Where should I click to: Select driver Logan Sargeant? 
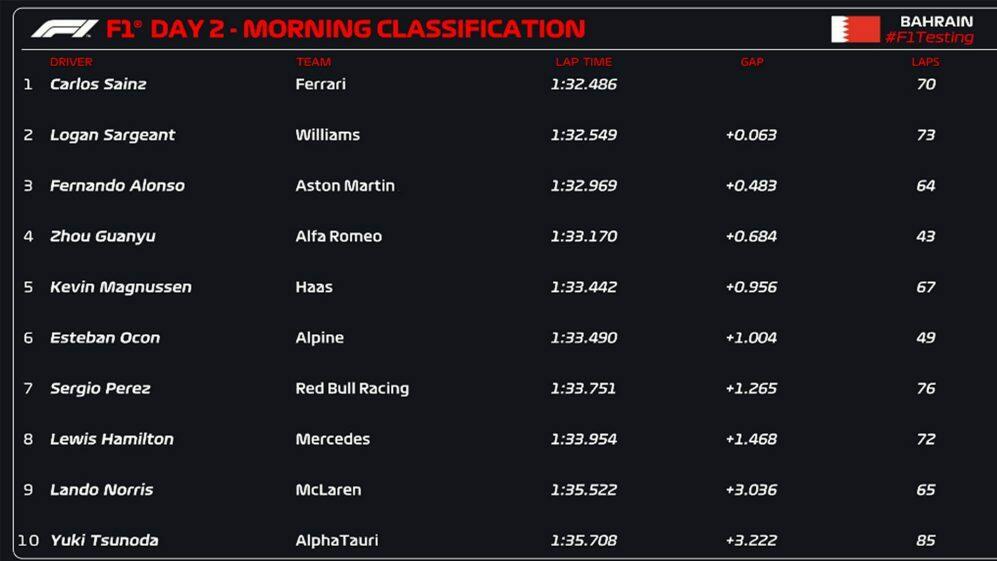(x=113, y=135)
